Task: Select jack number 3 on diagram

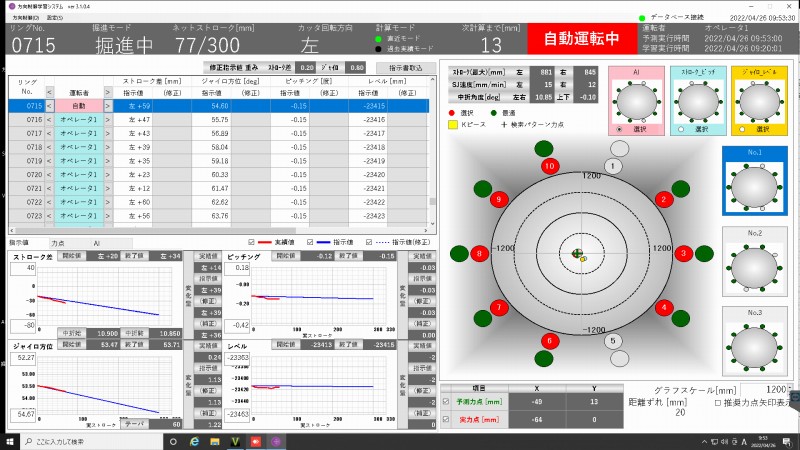Action: 684,254
